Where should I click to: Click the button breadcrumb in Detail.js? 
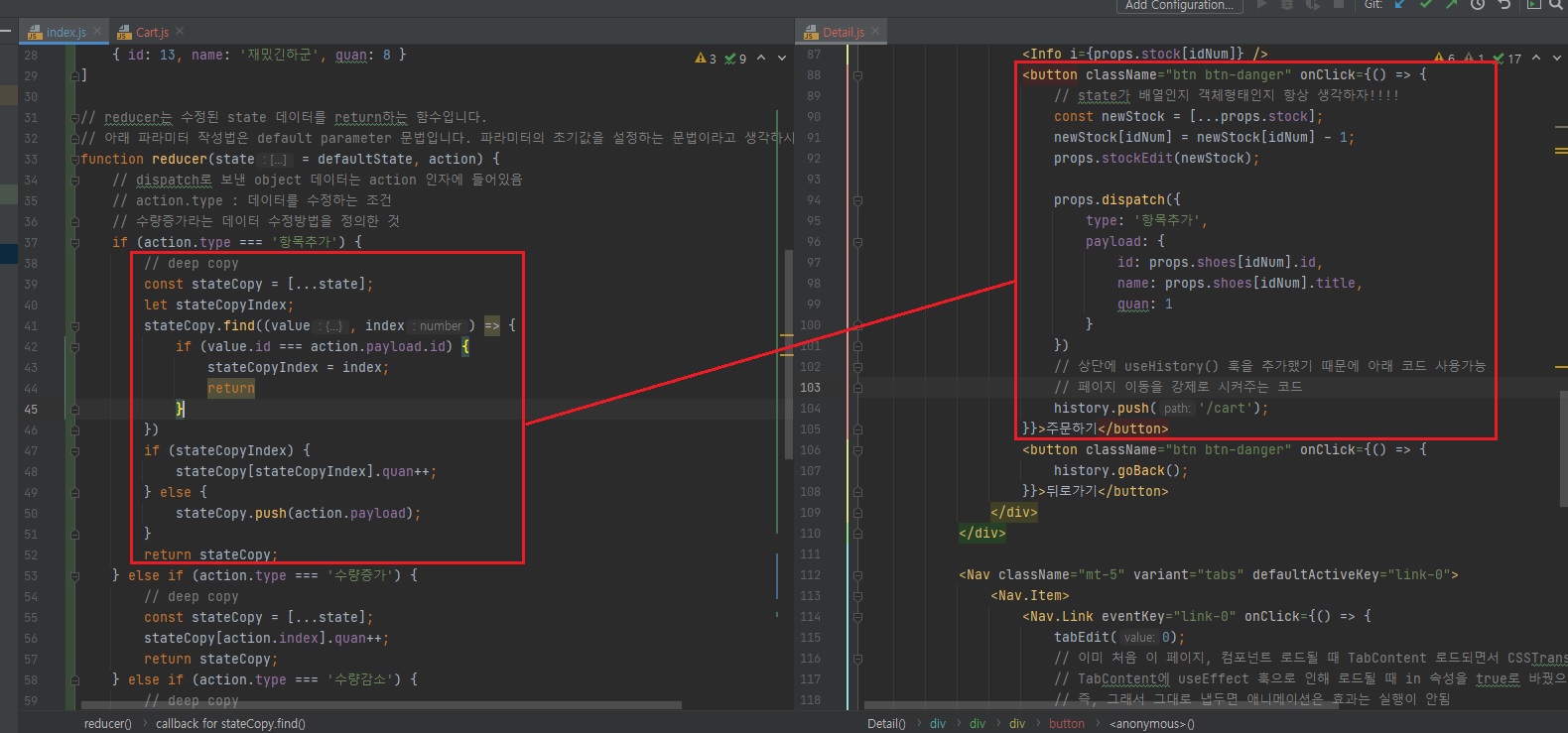coord(1067,724)
